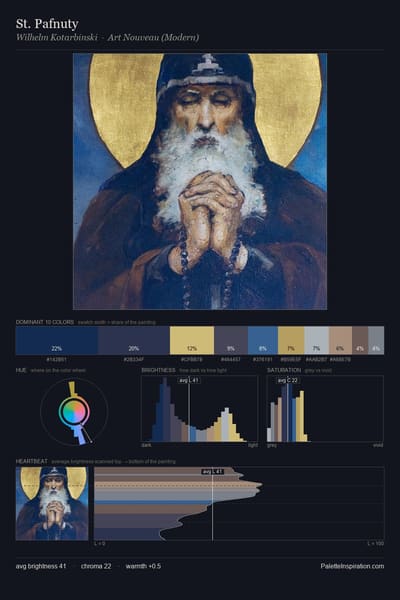Viewport: 400px width, 600px height.
Task: Click the dark navy 22% color swatch
Action: [x=56, y=340]
